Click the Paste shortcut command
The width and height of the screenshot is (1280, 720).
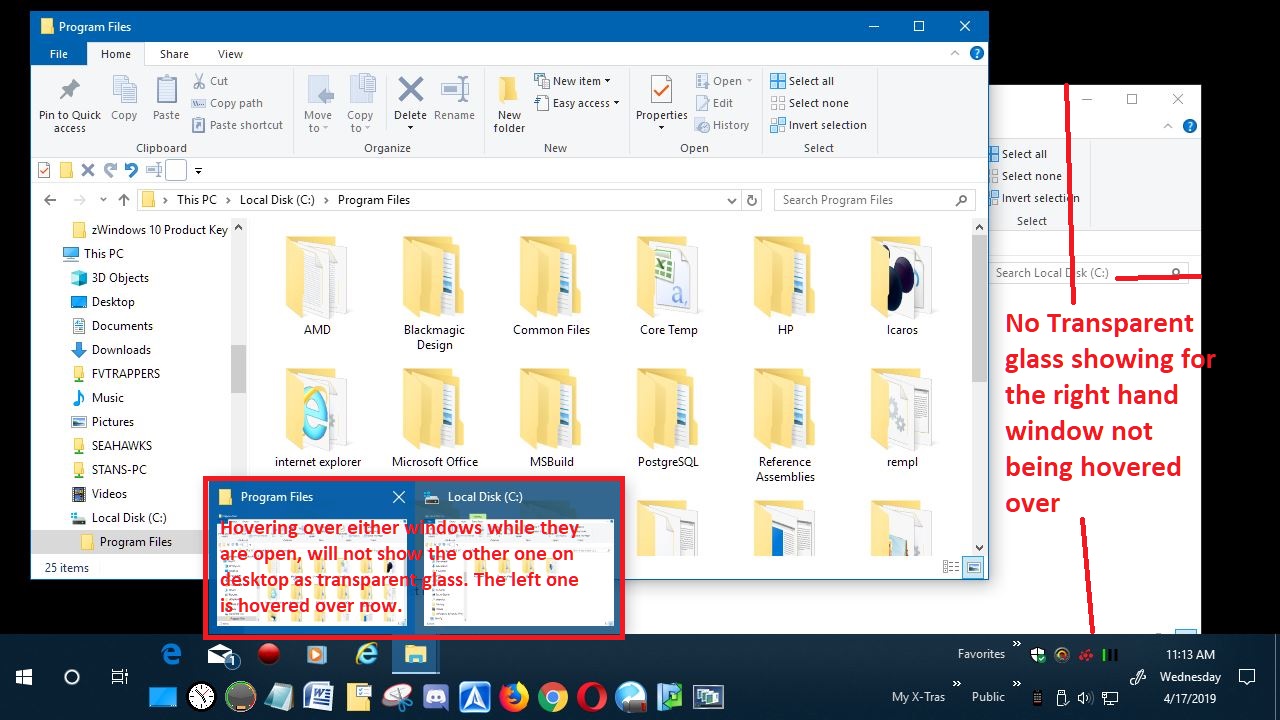coord(237,125)
